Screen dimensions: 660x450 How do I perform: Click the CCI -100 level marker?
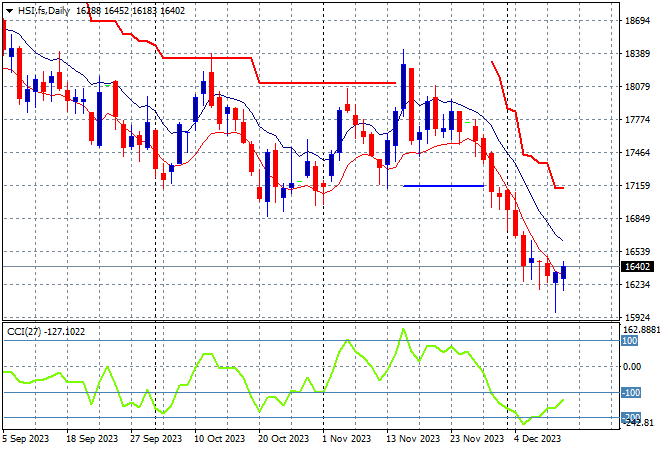pyautogui.click(x=630, y=393)
